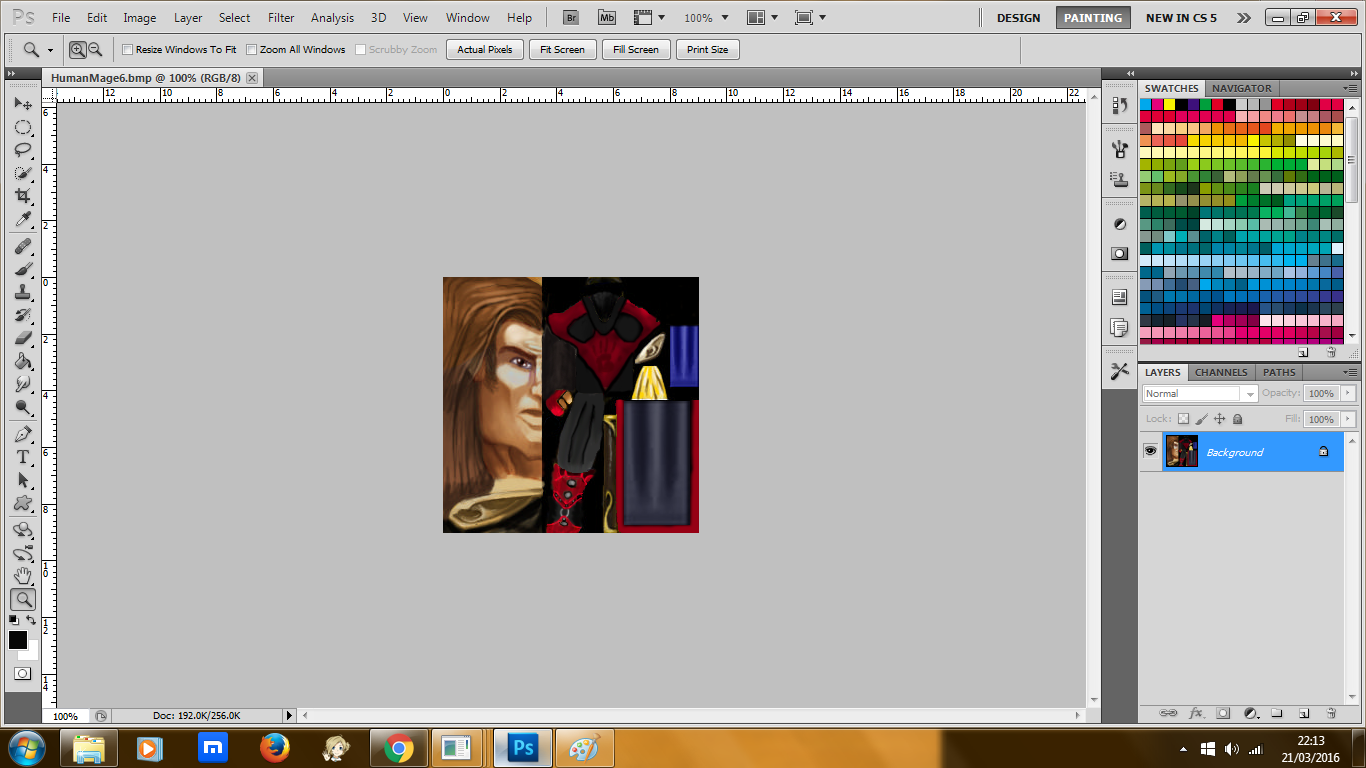Select the Brush tool
The image size is (1366, 768).
[x=23, y=269]
